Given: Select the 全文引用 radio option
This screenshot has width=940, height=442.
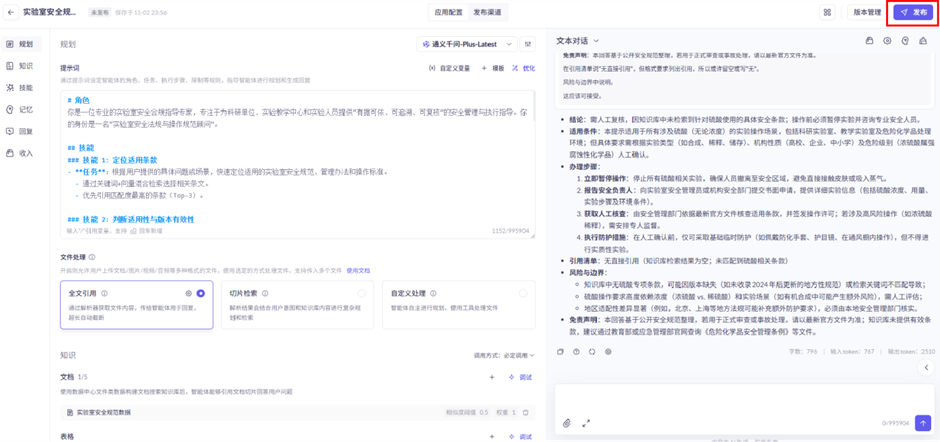Looking at the screenshot, I should coord(200,293).
